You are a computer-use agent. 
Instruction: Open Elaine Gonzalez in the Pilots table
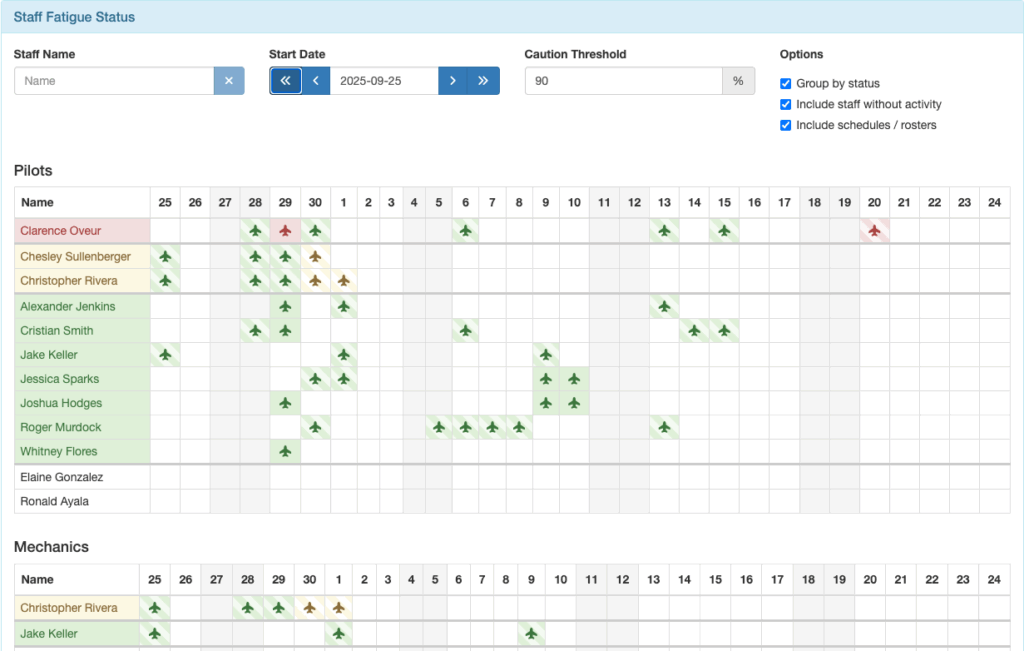pos(62,477)
